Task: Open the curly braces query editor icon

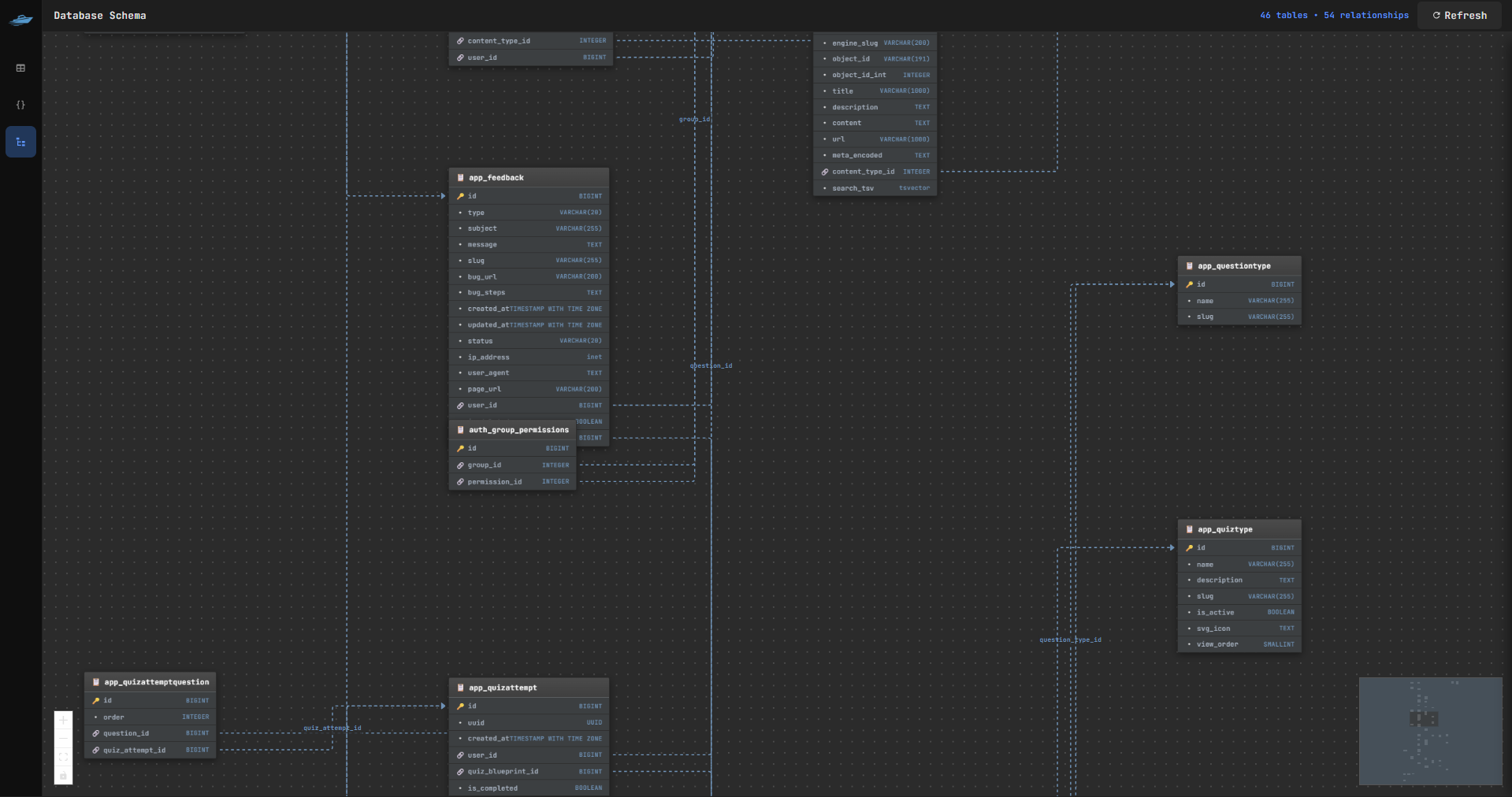Action: pos(20,105)
